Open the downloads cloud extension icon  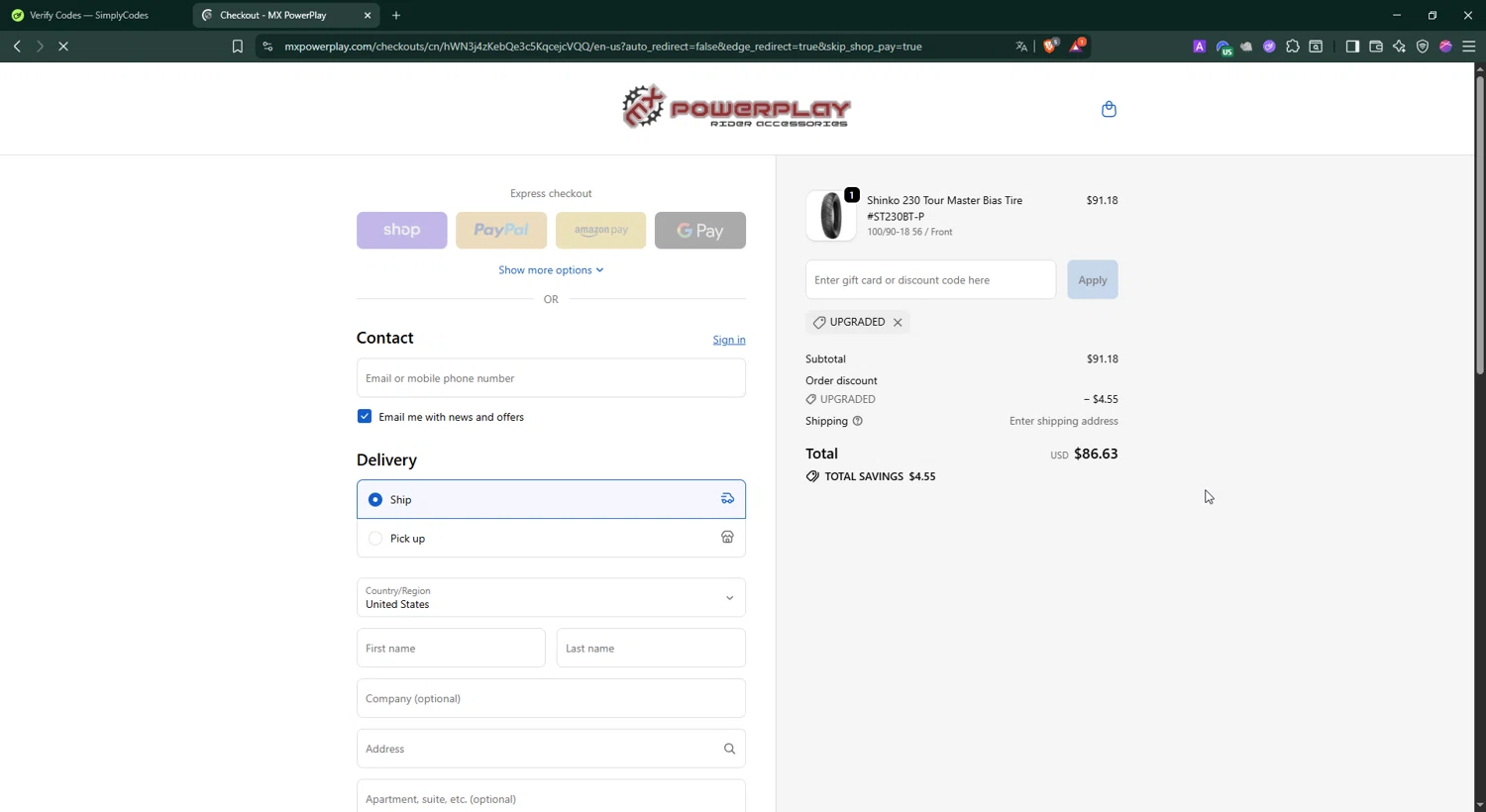click(x=1246, y=47)
